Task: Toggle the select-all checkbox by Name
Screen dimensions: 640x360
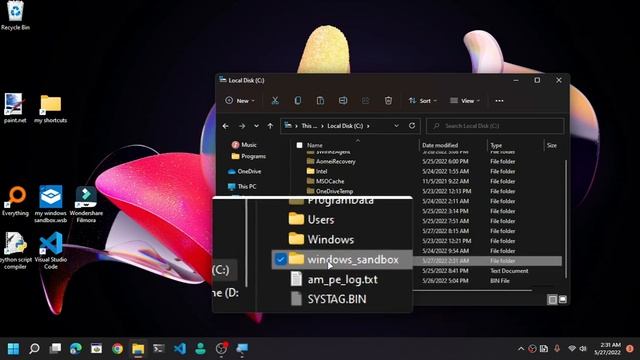Action: (299, 145)
